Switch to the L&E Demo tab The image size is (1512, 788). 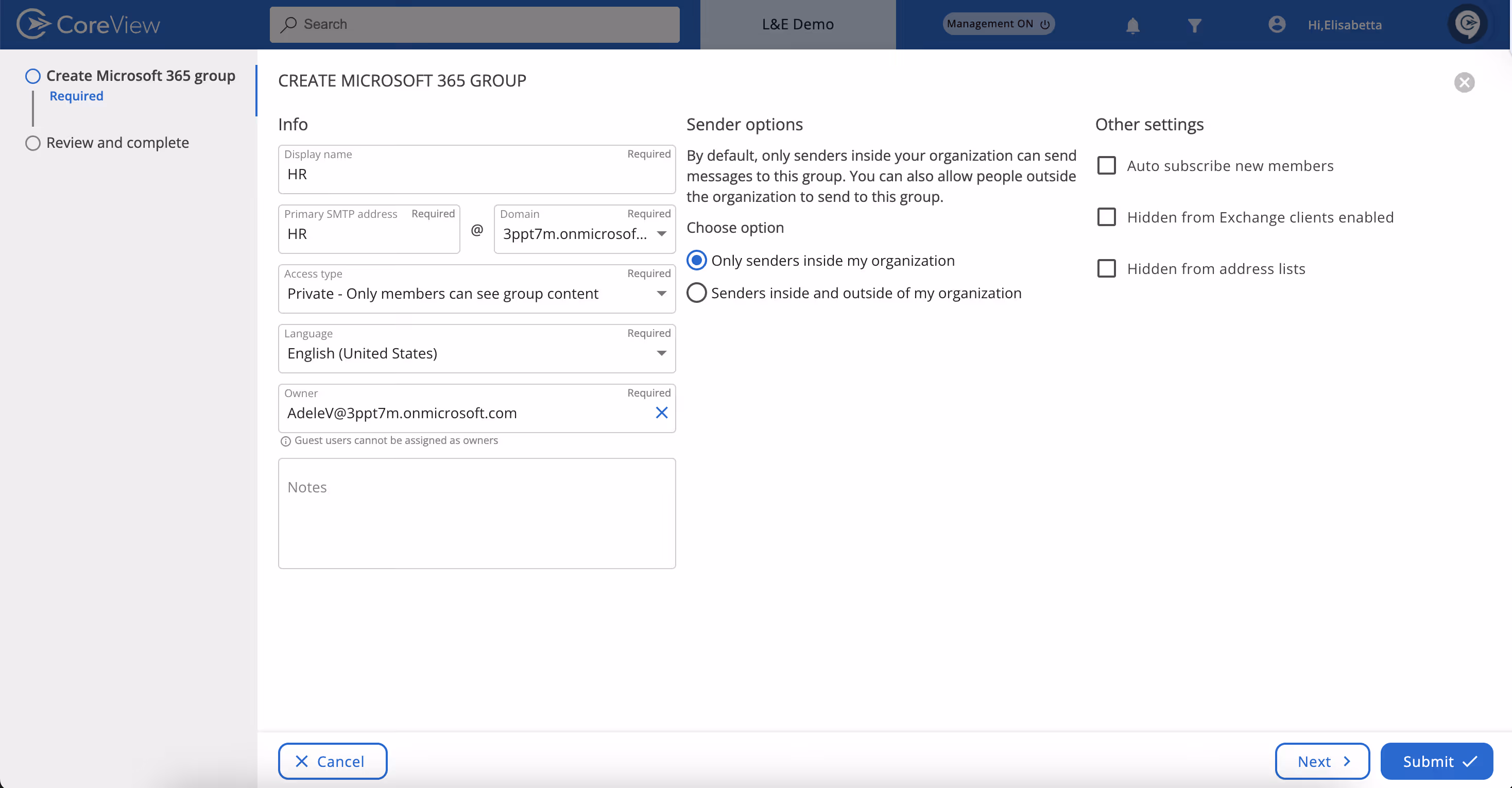(x=797, y=24)
